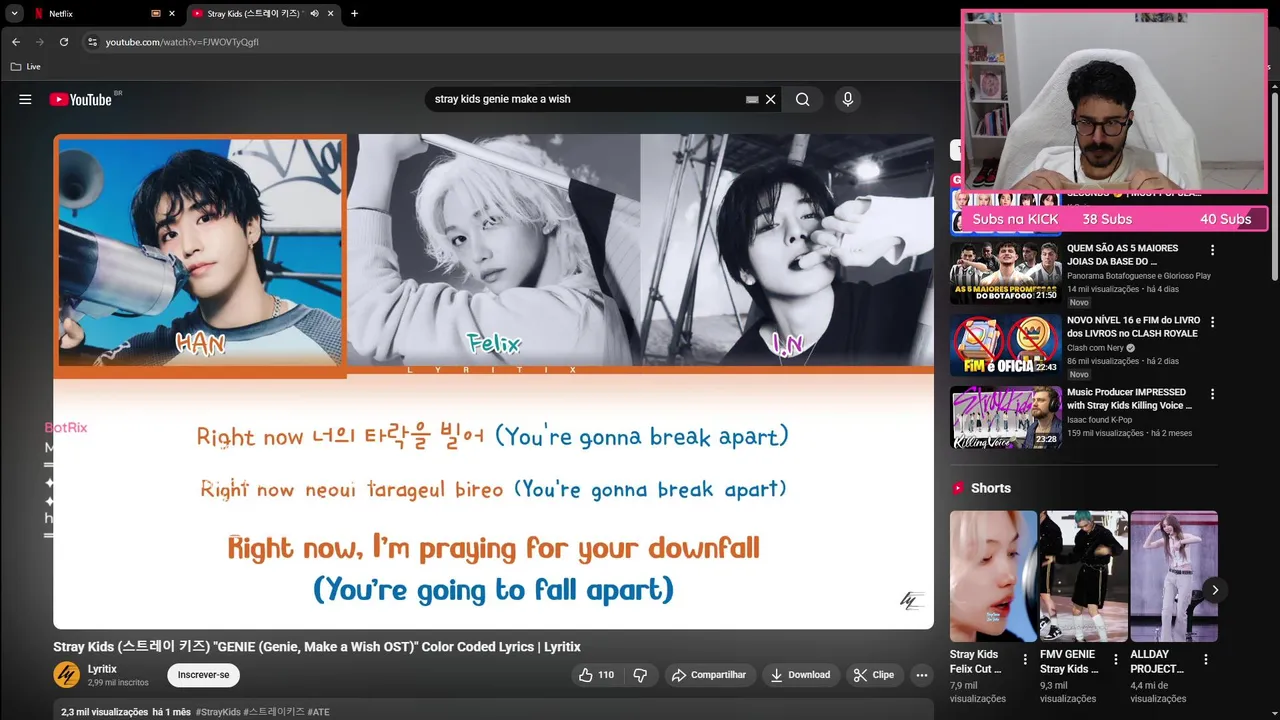The image size is (1280, 720).
Task: Open the Lyritix channel avatar
Action: click(x=66, y=675)
